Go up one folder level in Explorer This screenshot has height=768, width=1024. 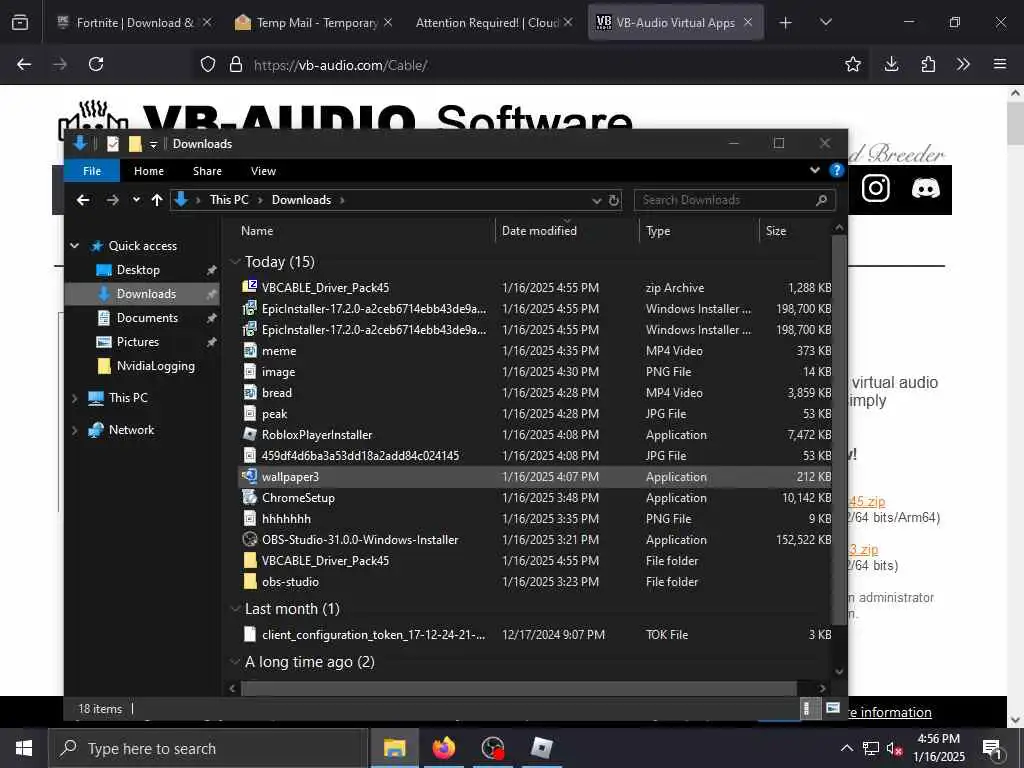(x=157, y=200)
